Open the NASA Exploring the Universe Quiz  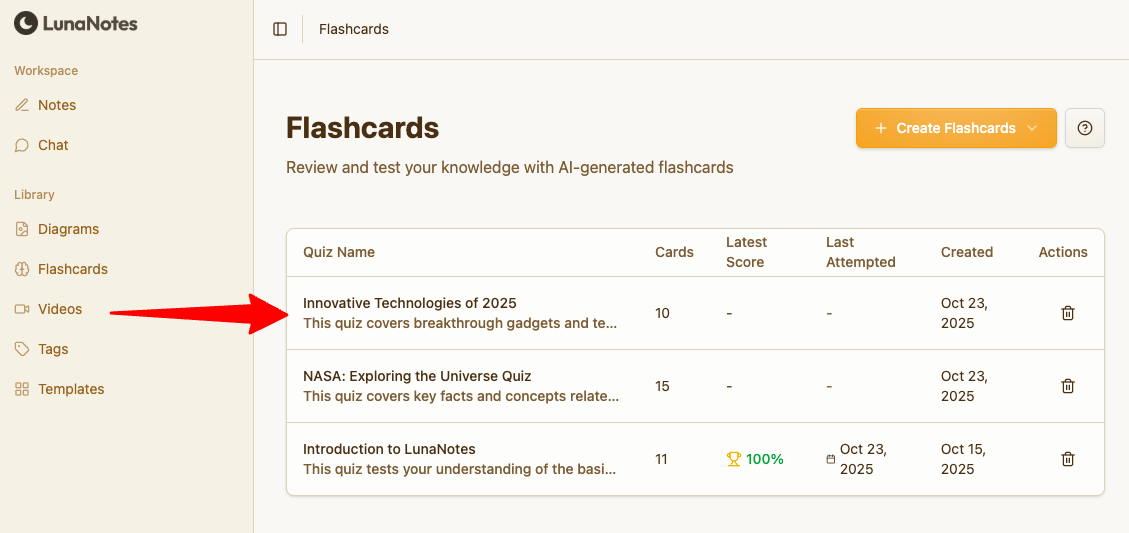click(x=417, y=376)
